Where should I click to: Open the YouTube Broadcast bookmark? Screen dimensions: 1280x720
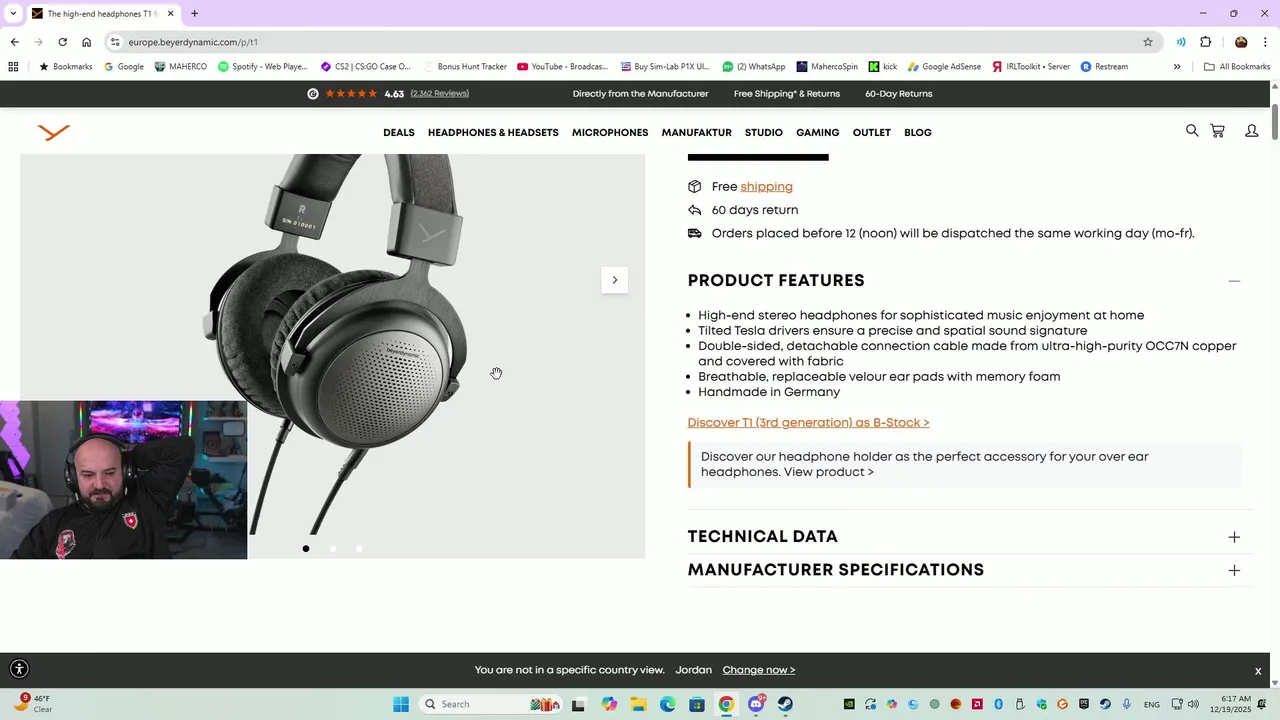tap(562, 67)
